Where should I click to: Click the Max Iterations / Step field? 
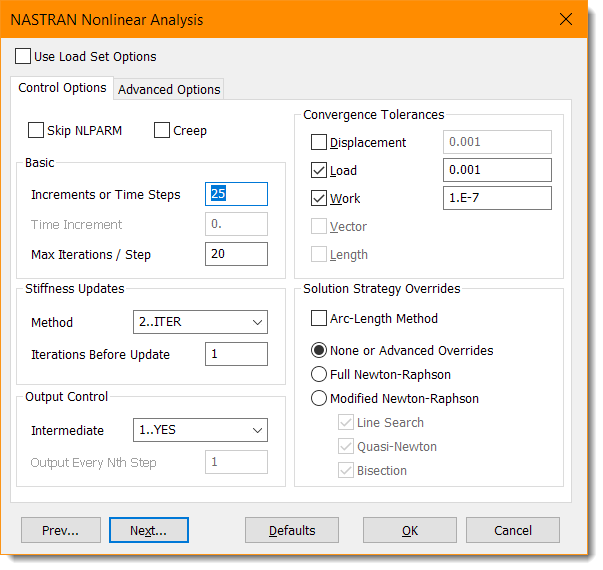pyautogui.click(x=236, y=254)
